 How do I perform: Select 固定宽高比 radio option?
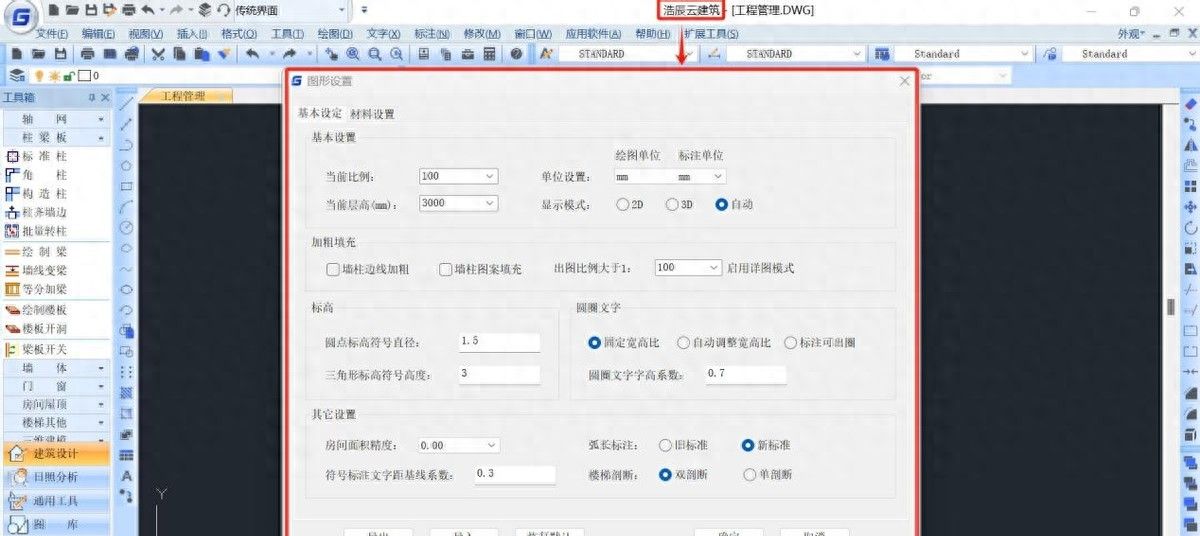[x=595, y=343]
